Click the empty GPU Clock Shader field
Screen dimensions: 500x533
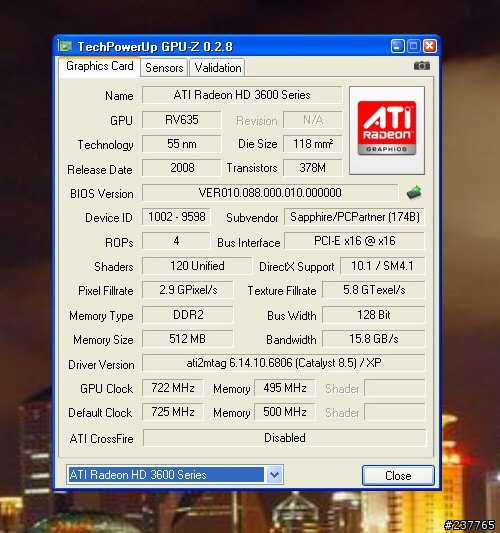point(395,388)
